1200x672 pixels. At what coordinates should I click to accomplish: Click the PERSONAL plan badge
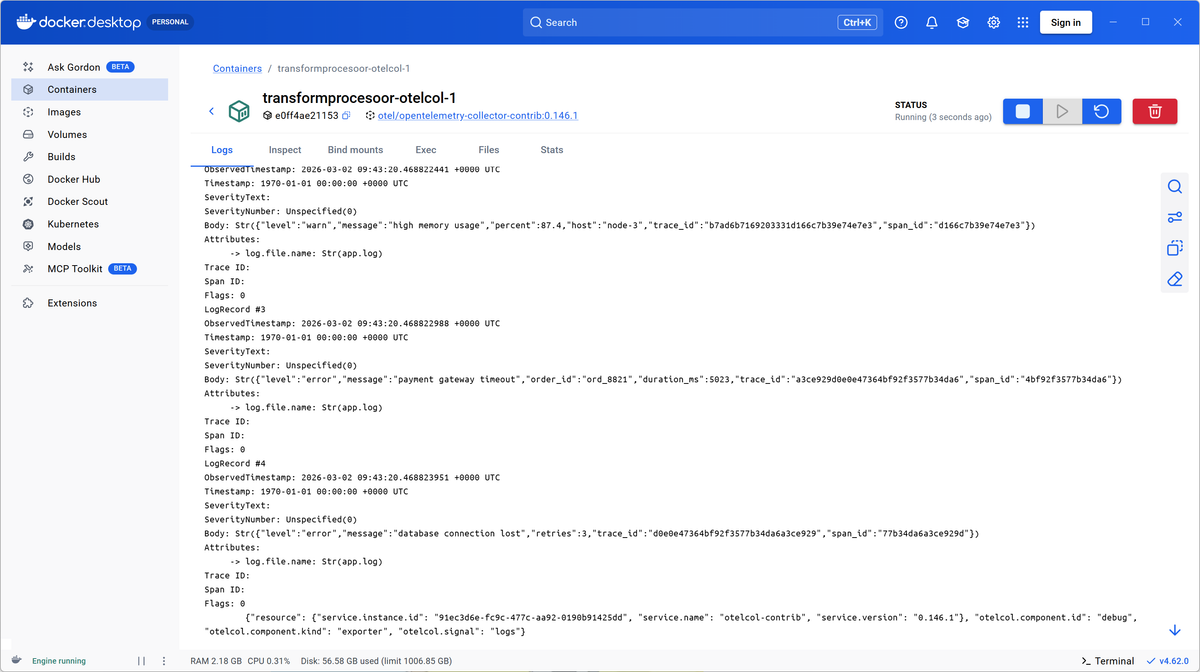(171, 22)
